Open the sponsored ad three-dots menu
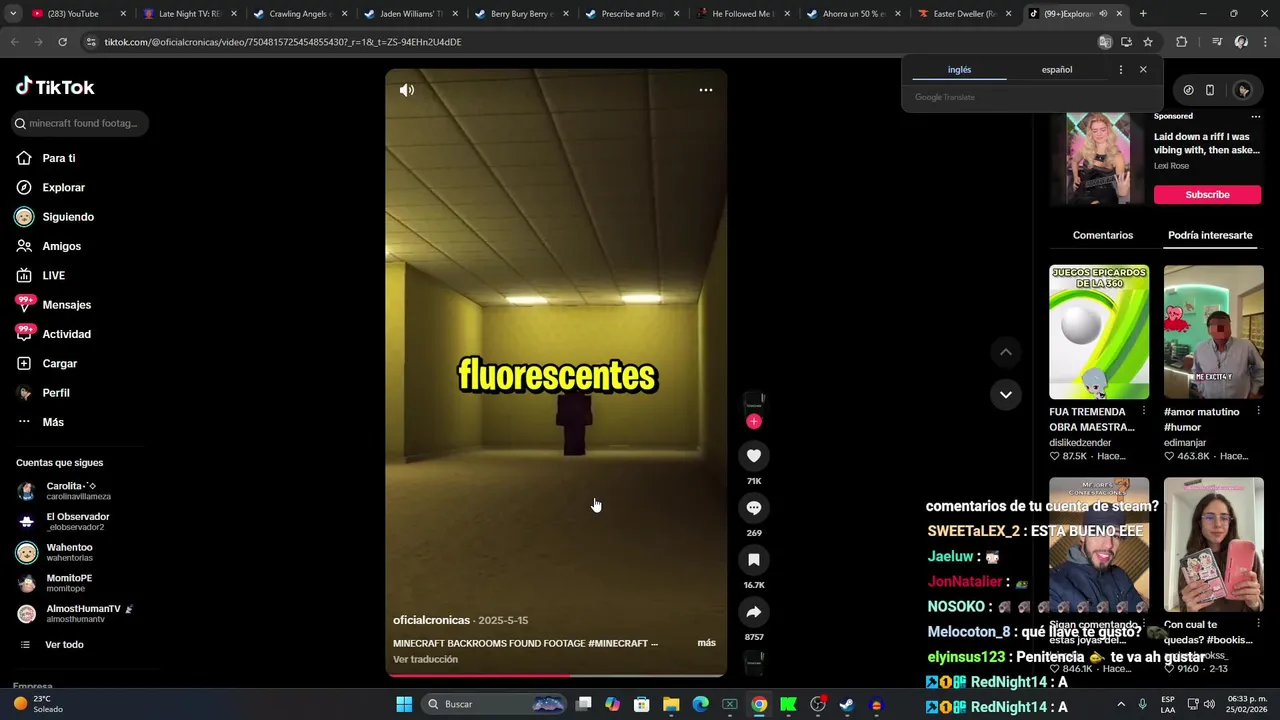This screenshot has height=720, width=1280. [1256, 116]
